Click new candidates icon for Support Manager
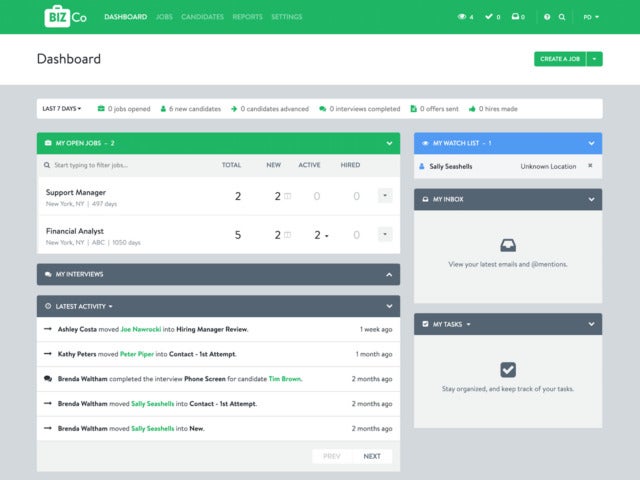640x480 pixels. point(286,196)
